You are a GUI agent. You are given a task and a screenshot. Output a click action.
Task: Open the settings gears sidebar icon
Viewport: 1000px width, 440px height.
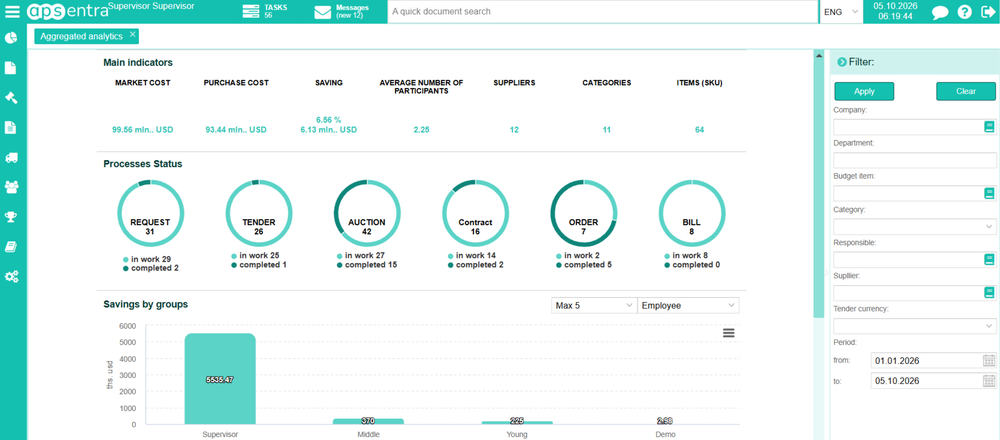(x=11, y=277)
